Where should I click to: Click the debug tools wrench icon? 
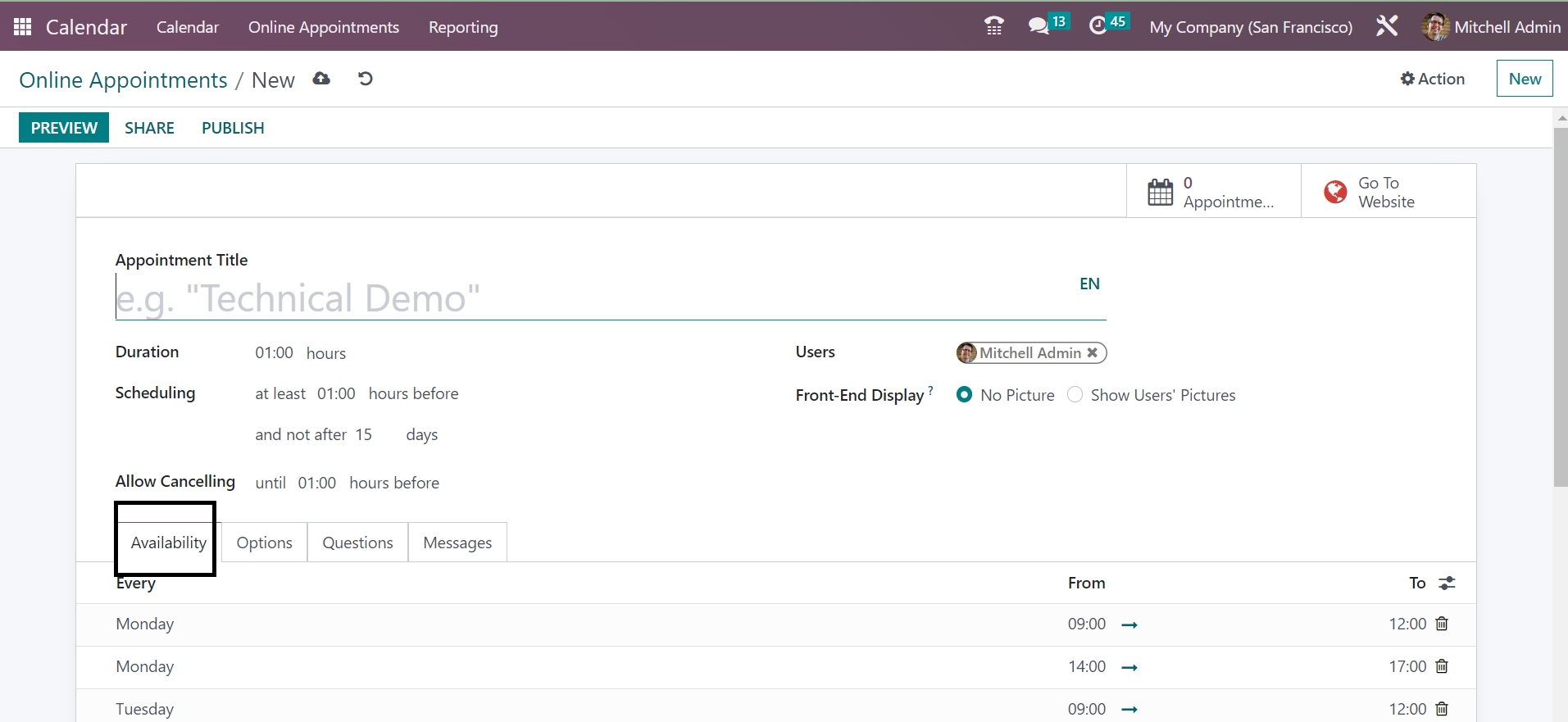point(1387,26)
